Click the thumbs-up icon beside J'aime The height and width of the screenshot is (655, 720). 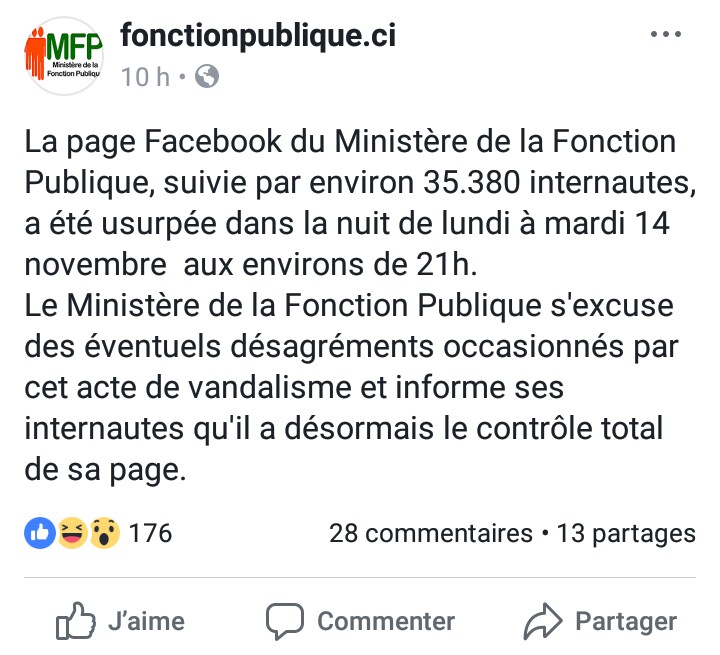point(76,621)
